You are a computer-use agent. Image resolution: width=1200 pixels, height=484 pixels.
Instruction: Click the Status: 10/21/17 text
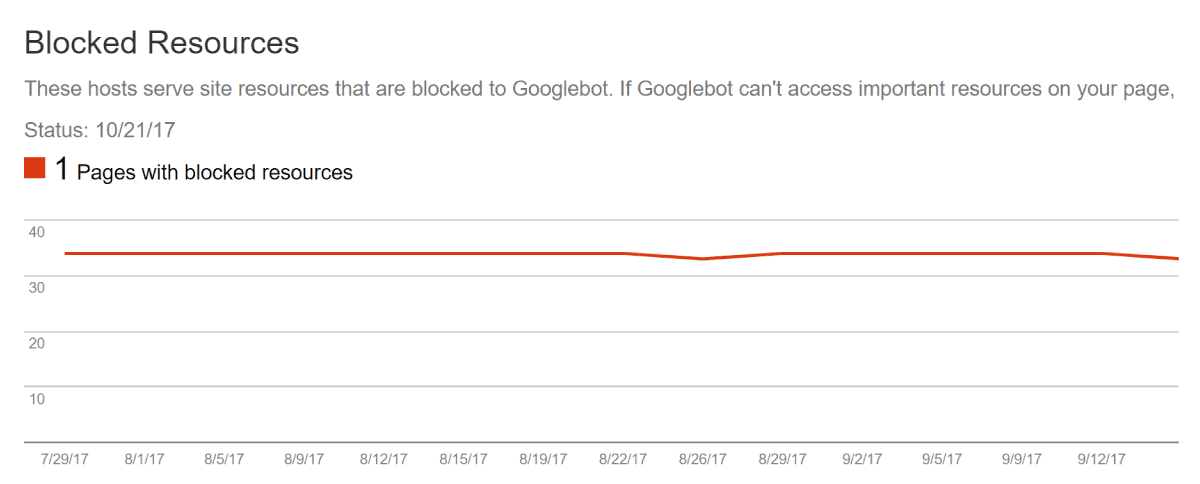(x=101, y=130)
